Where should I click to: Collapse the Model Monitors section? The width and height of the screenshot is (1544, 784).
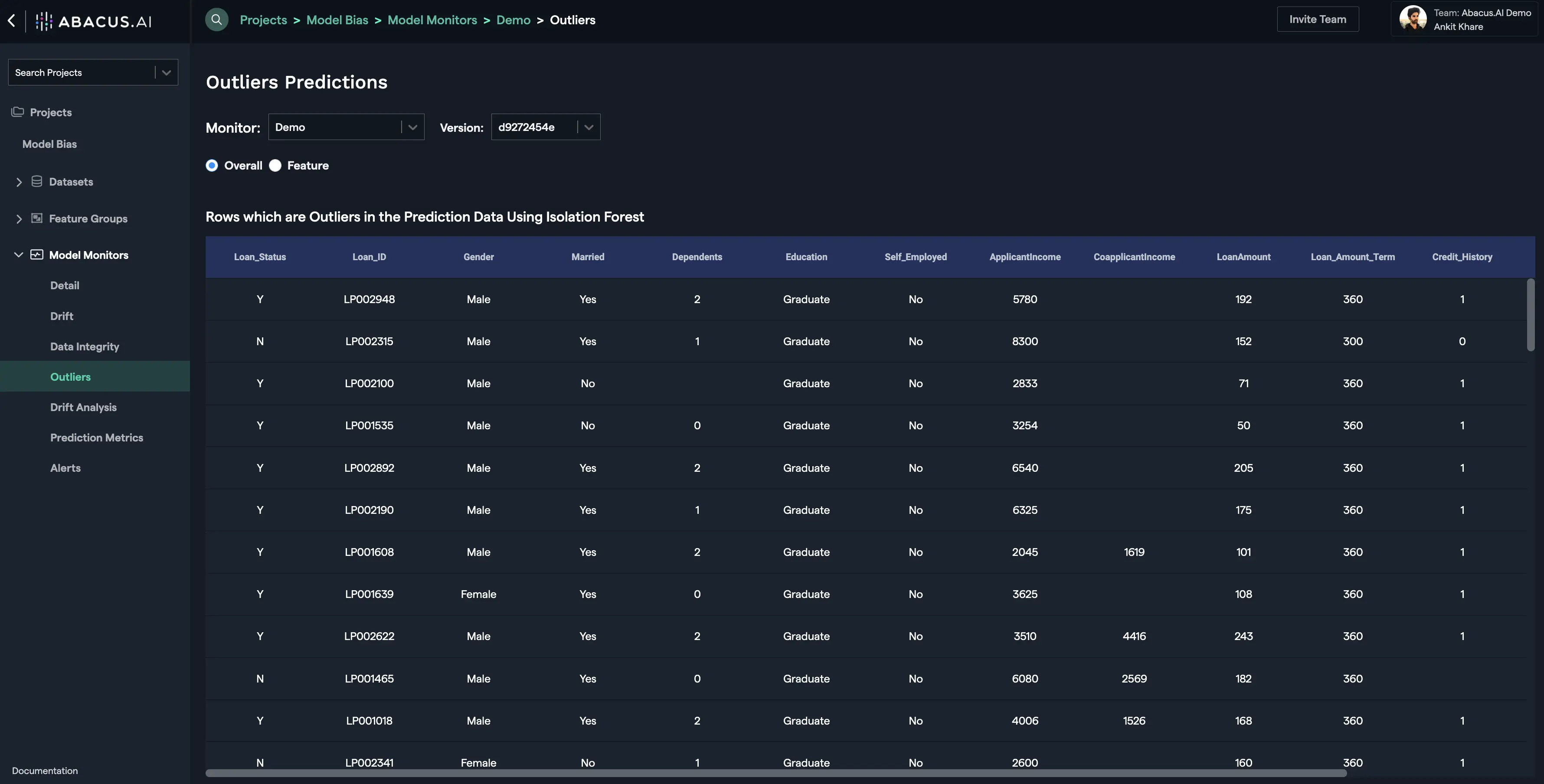(19, 255)
